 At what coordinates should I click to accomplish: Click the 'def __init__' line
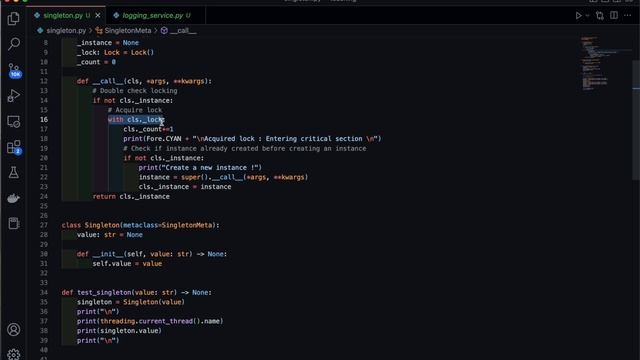click(x=151, y=254)
